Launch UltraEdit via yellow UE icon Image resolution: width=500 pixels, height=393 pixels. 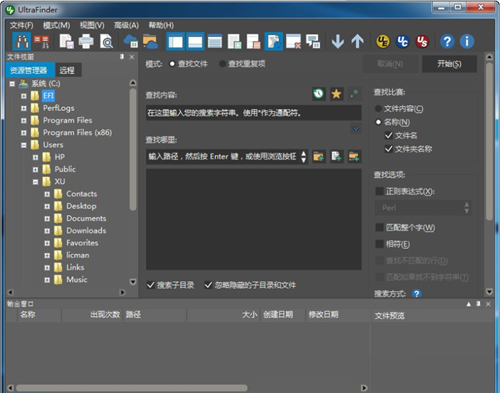[383, 42]
